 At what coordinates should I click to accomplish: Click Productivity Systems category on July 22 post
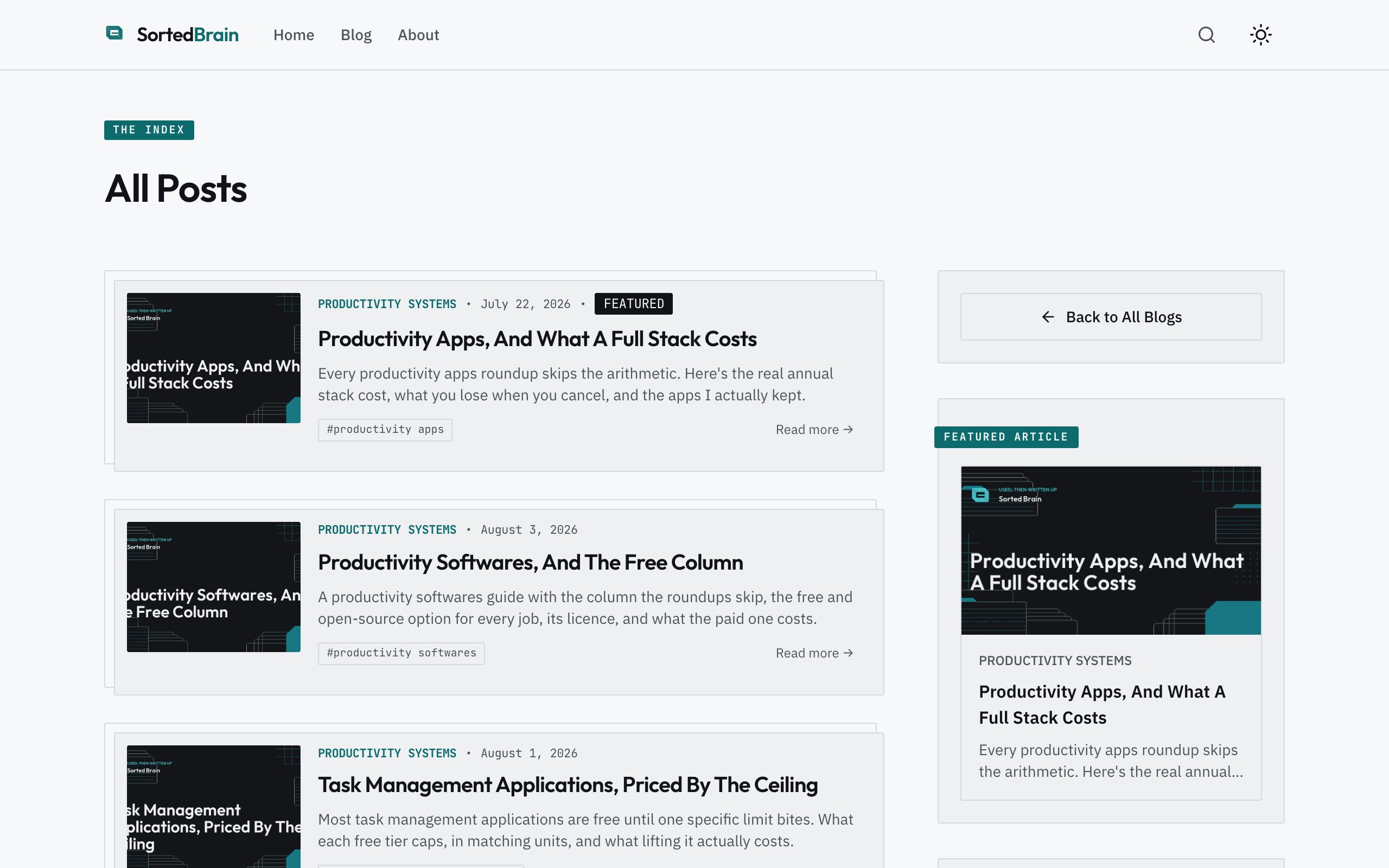pos(387,304)
